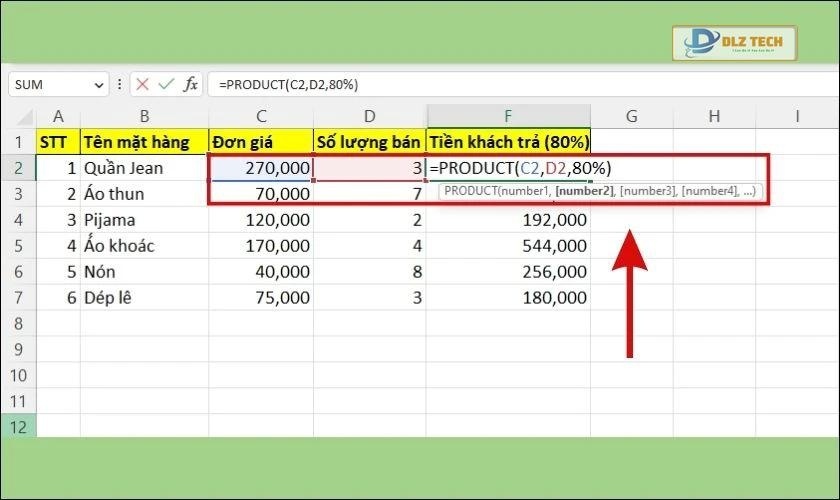Select column D header

(370, 116)
